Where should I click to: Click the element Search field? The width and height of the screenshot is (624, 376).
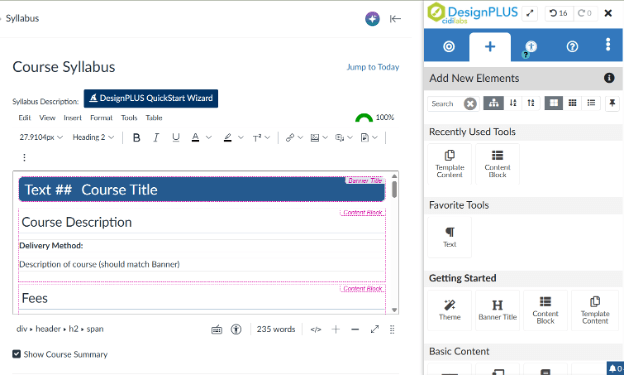click(445, 104)
